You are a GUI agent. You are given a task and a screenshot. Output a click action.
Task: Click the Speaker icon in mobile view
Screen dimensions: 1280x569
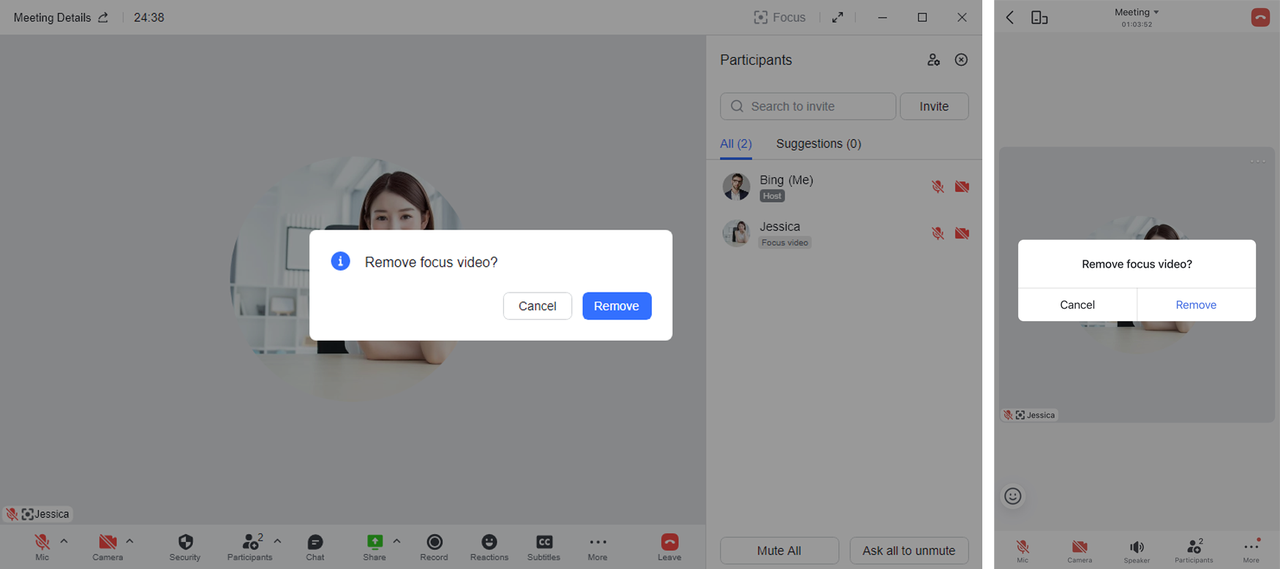click(x=1137, y=547)
